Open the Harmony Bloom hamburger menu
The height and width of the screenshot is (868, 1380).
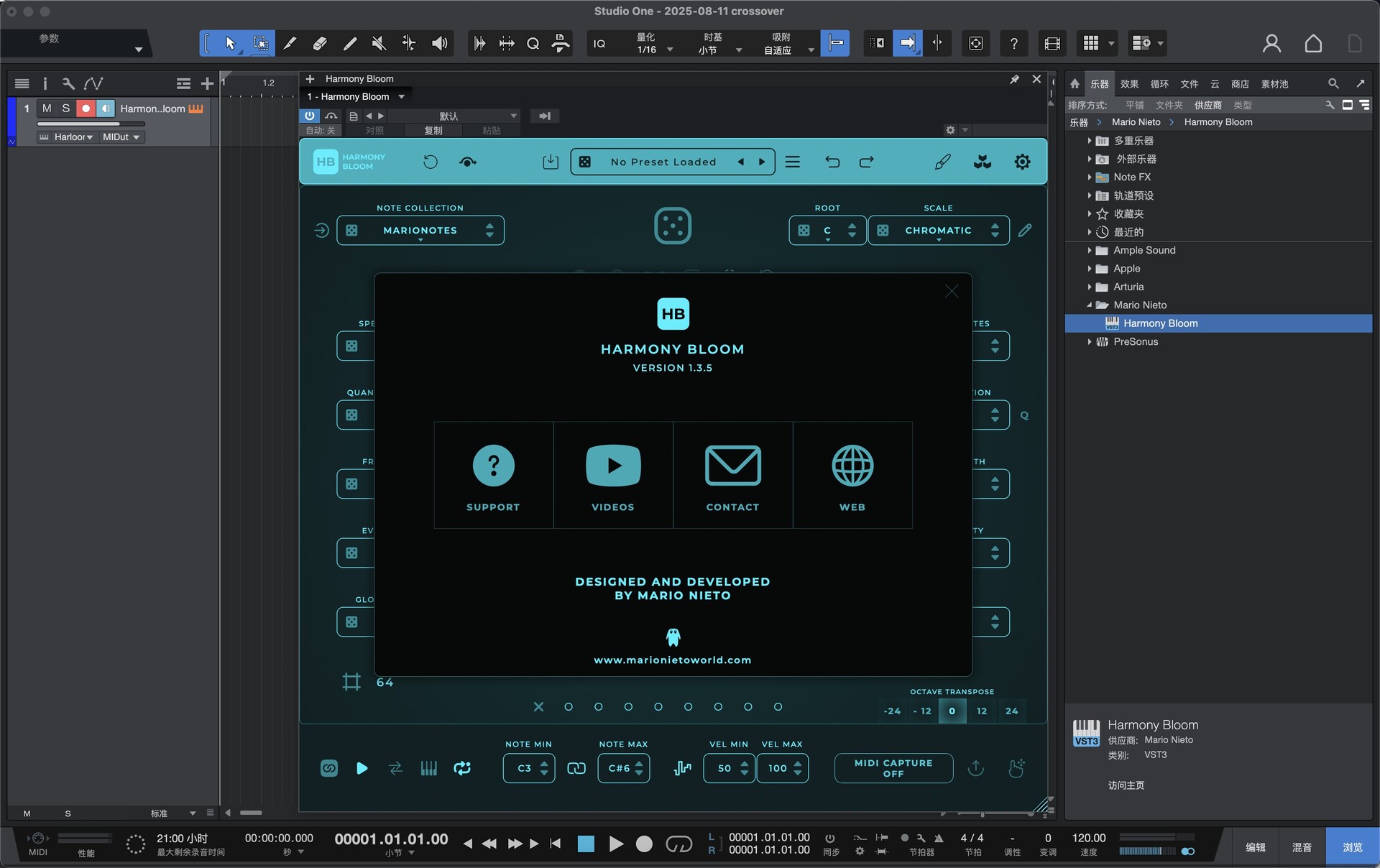click(x=793, y=162)
